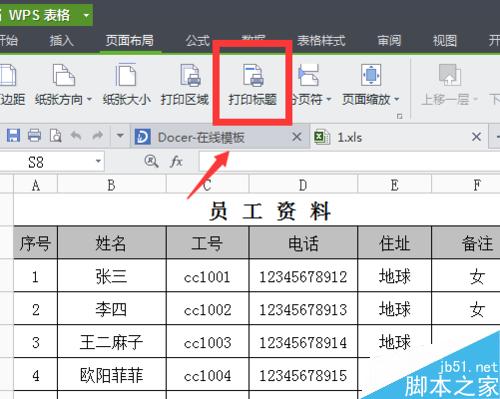Select the cell containing cc1004

coord(207,375)
